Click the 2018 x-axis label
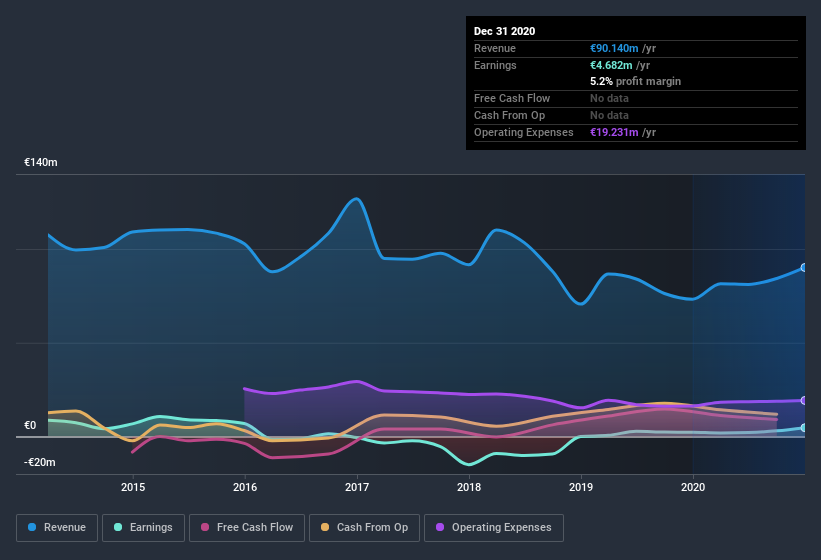Image resolution: width=821 pixels, height=560 pixels. click(x=469, y=487)
